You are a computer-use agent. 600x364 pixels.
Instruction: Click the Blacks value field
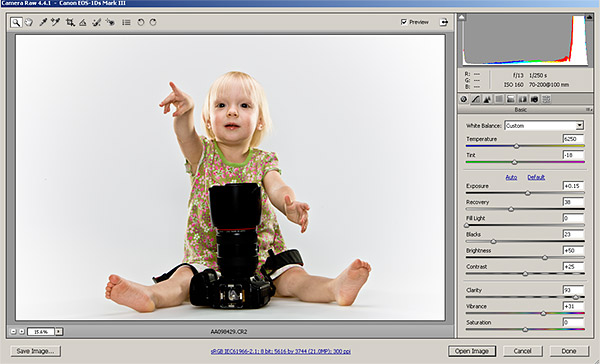coord(573,234)
